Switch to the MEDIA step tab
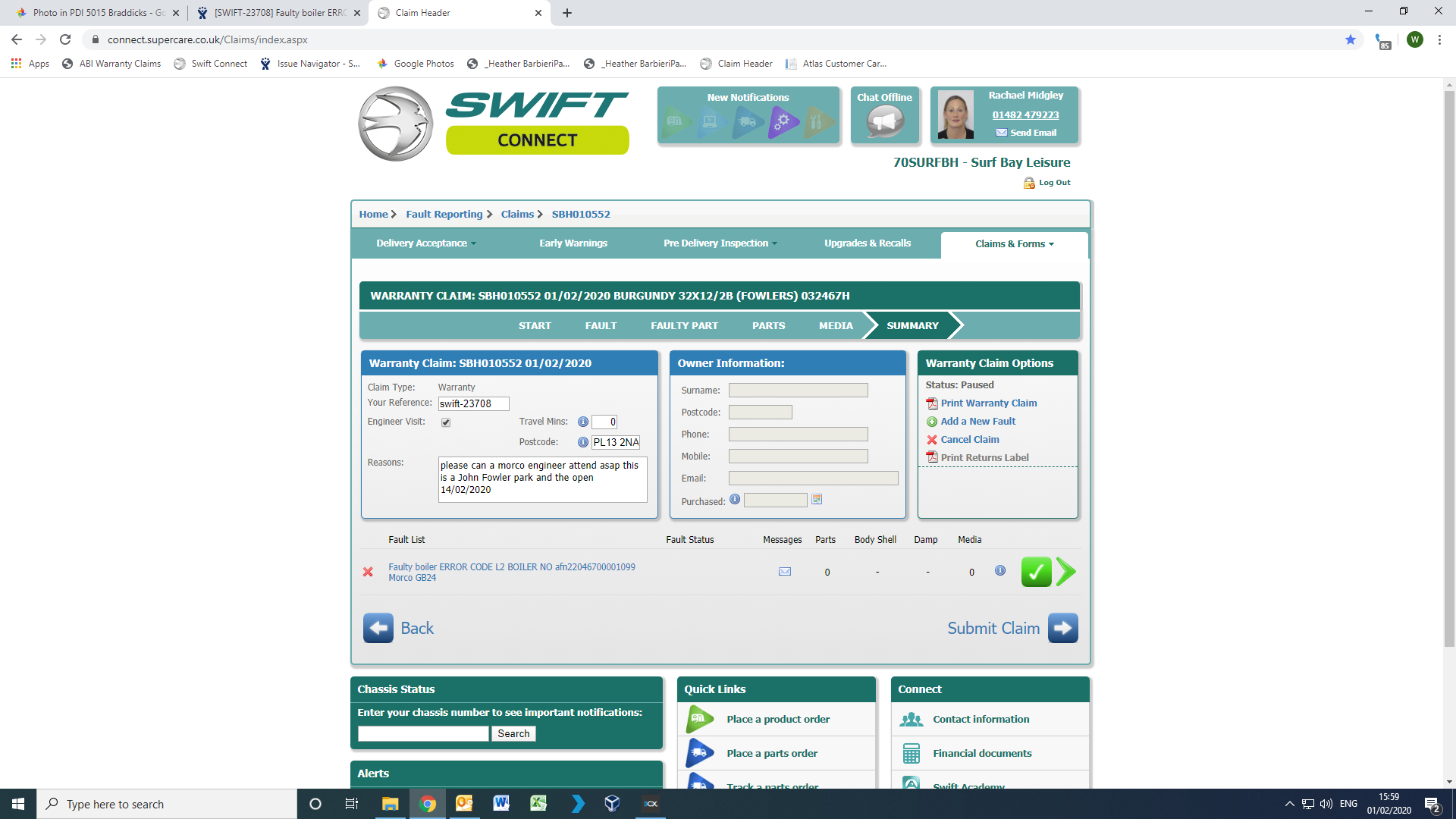The width and height of the screenshot is (1456, 819). click(x=836, y=325)
